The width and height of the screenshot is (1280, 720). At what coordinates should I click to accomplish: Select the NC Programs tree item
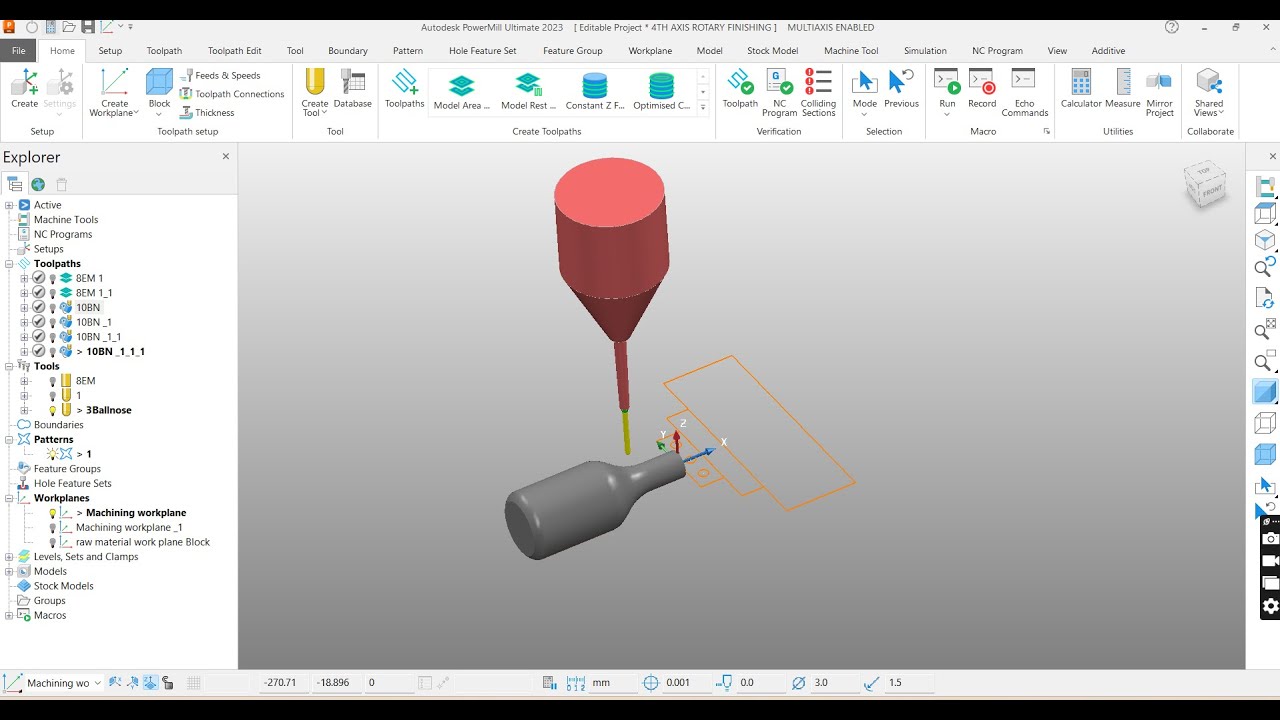coord(63,234)
